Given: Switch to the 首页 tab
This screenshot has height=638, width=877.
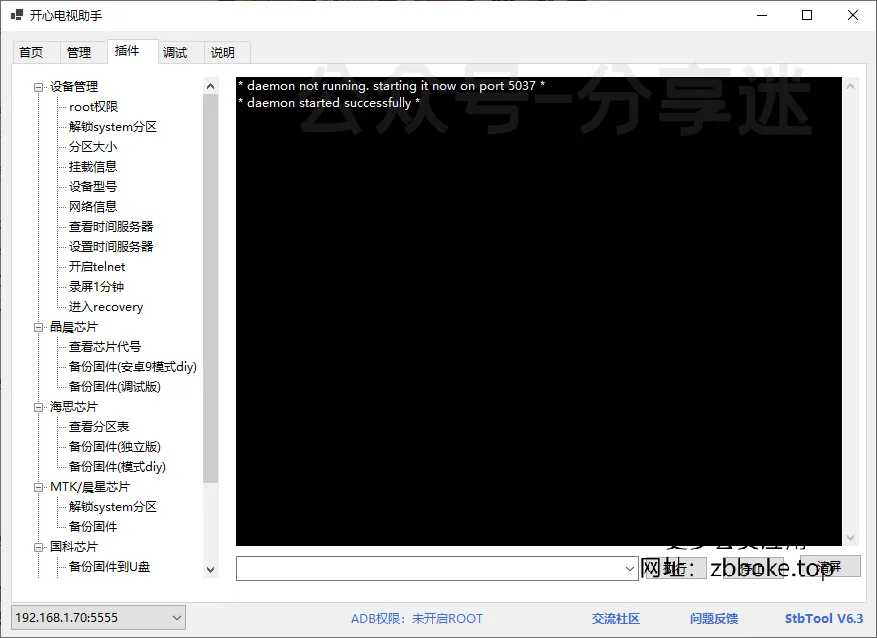Looking at the screenshot, I should 31,53.
